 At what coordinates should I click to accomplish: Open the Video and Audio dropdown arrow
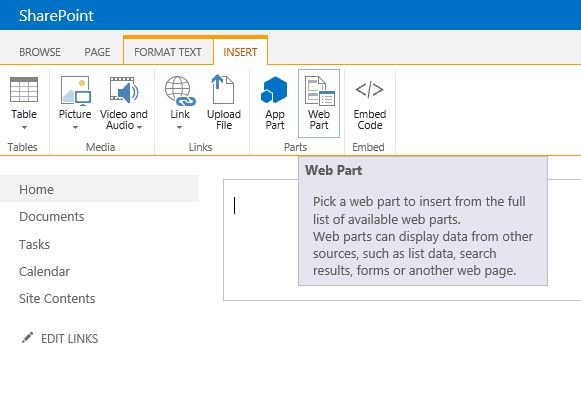coord(139,127)
